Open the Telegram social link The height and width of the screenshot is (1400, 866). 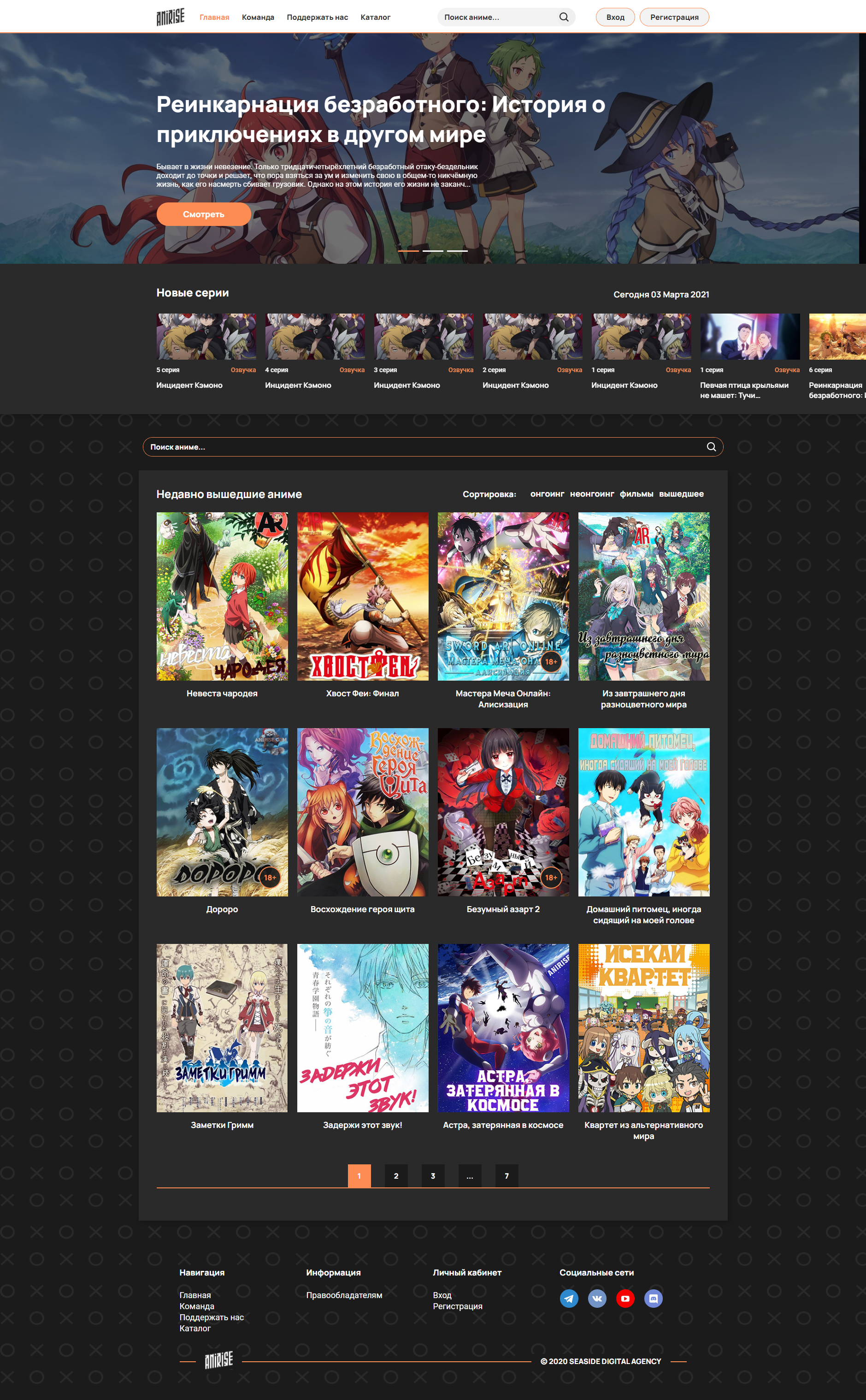coord(569,1298)
